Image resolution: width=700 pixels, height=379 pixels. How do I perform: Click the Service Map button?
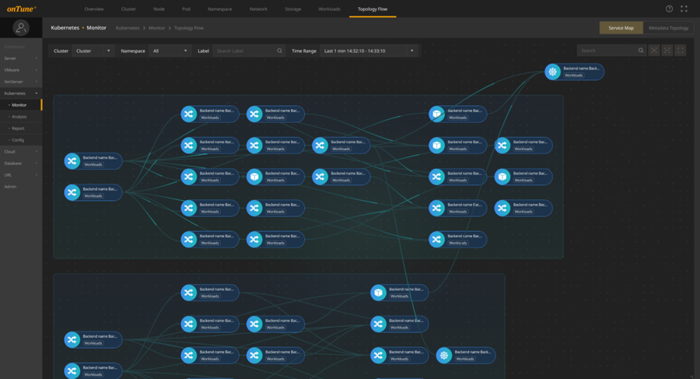pos(621,28)
